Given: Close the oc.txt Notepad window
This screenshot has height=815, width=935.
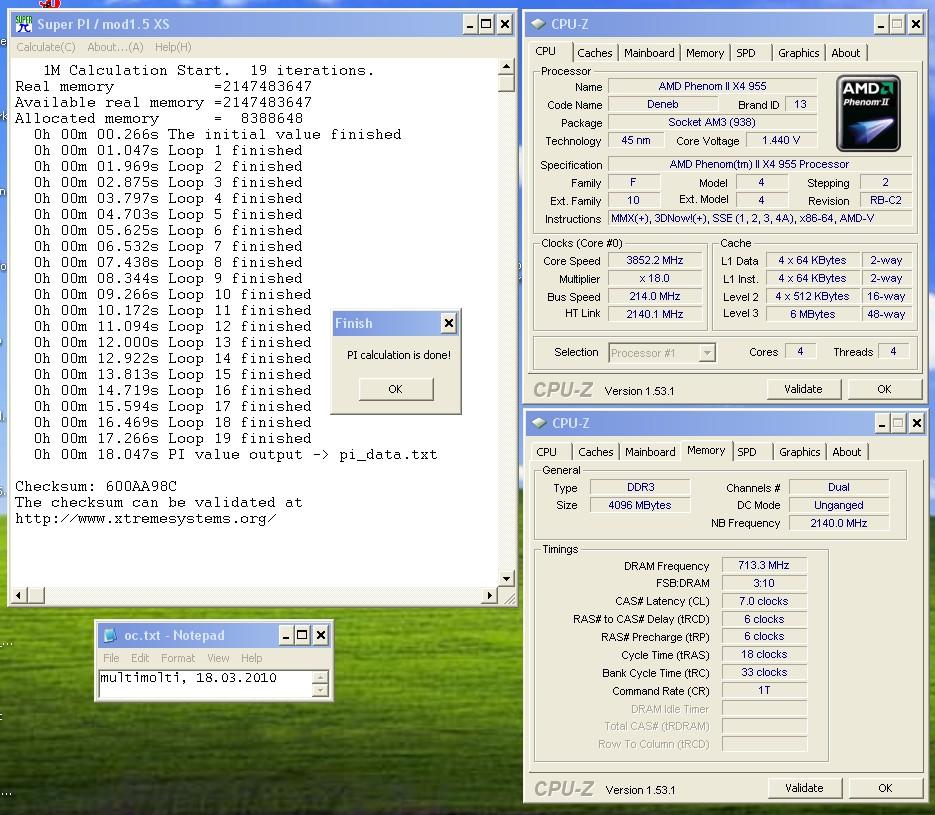Looking at the screenshot, I should [321, 636].
